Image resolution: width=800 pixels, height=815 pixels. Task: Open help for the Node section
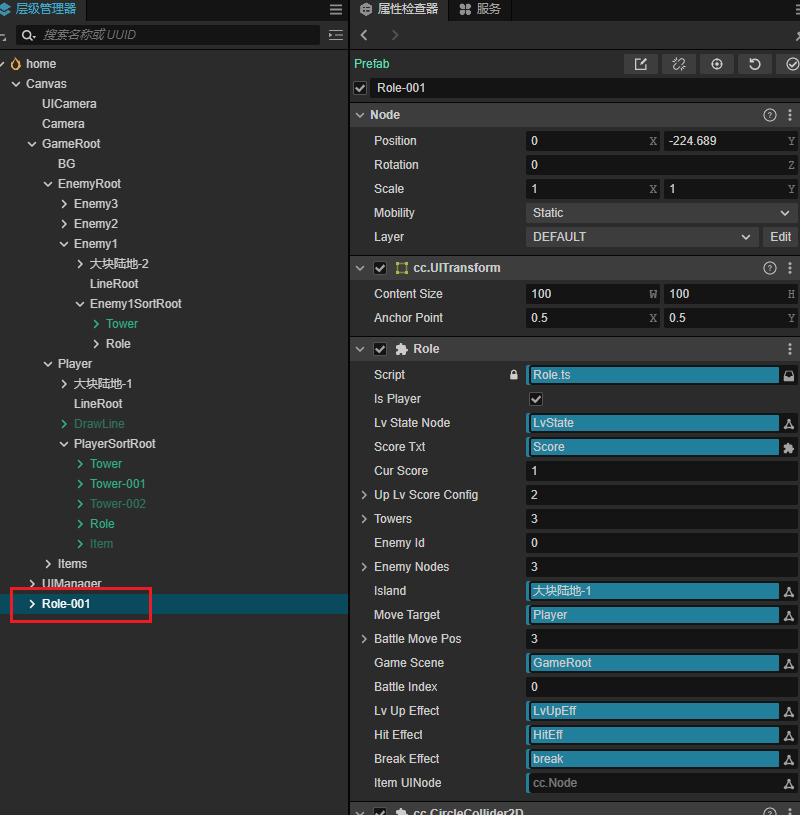[770, 115]
